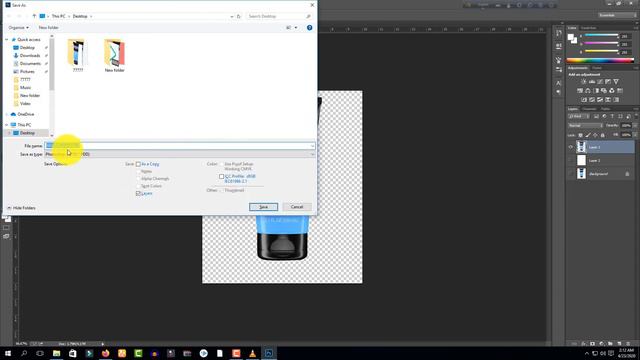Cancel the Save As dialog

pyautogui.click(x=297, y=207)
